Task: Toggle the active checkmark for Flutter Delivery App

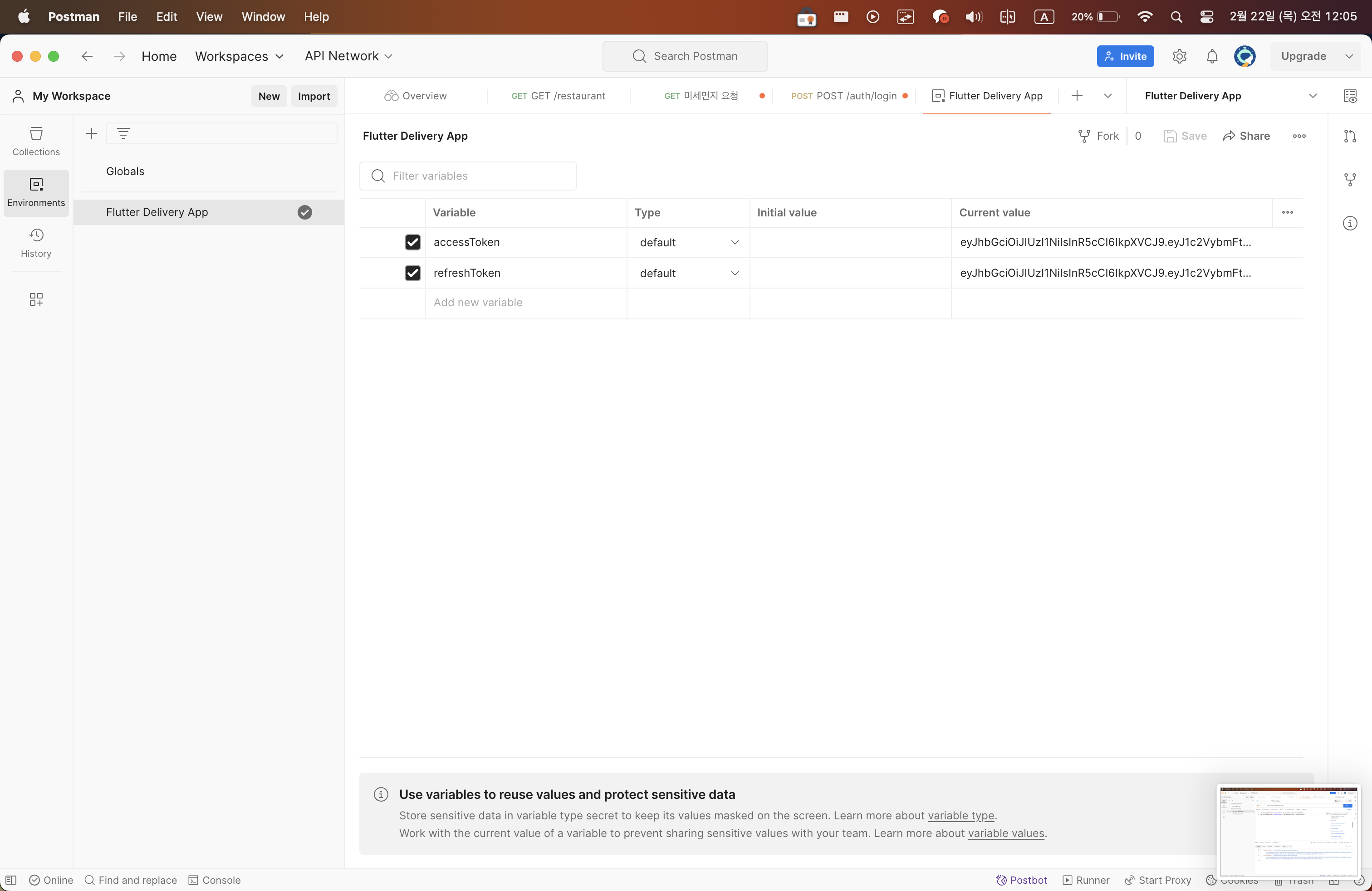Action: tap(304, 212)
